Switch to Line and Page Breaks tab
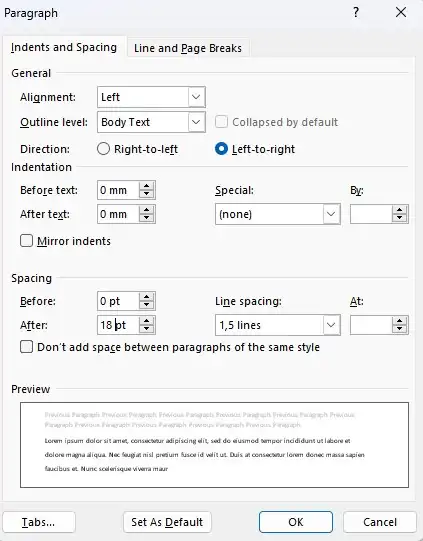Viewport: 423px width, 541px height. pyautogui.click(x=188, y=48)
